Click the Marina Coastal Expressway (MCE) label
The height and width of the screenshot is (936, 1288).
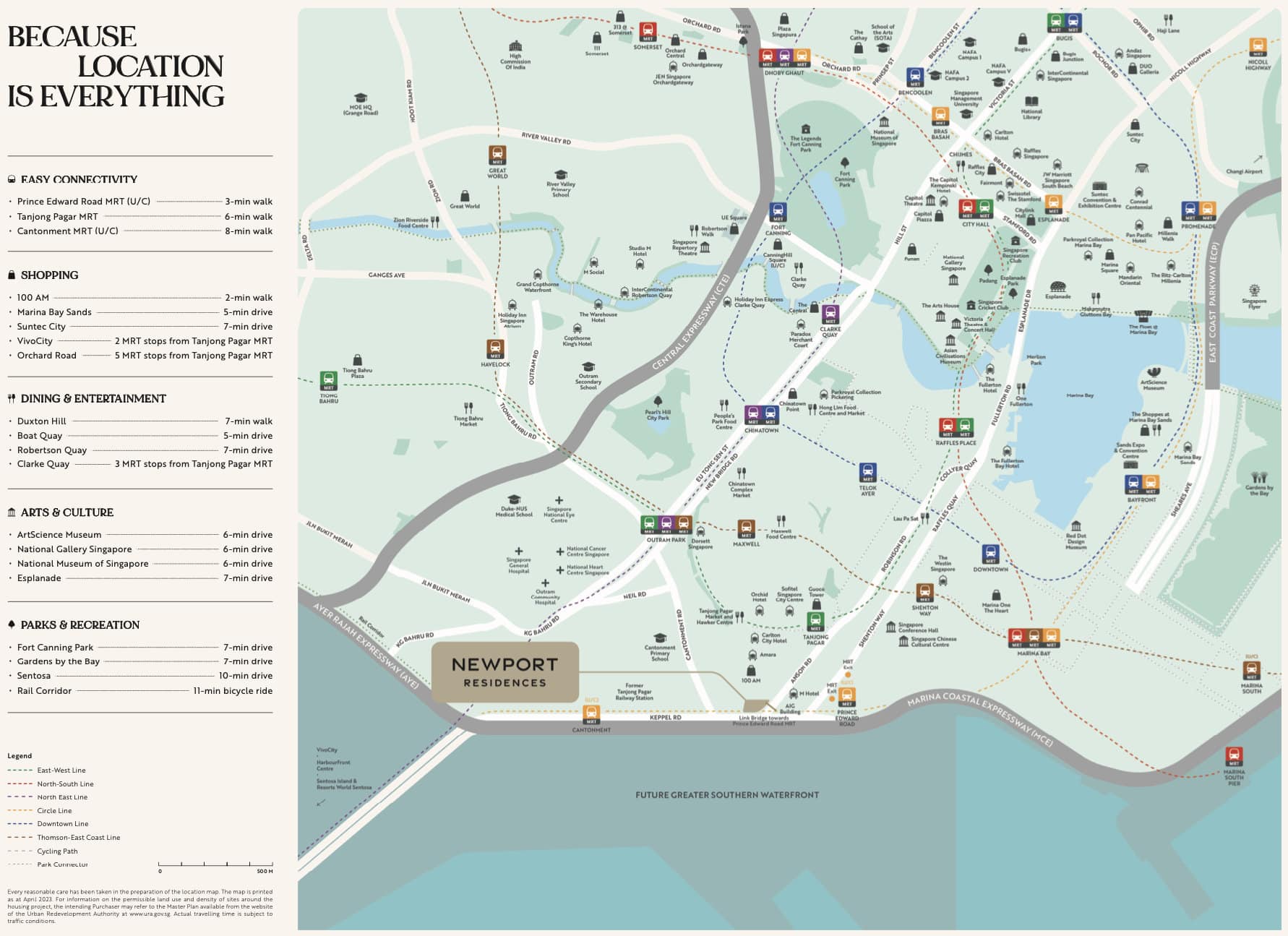point(979,720)
